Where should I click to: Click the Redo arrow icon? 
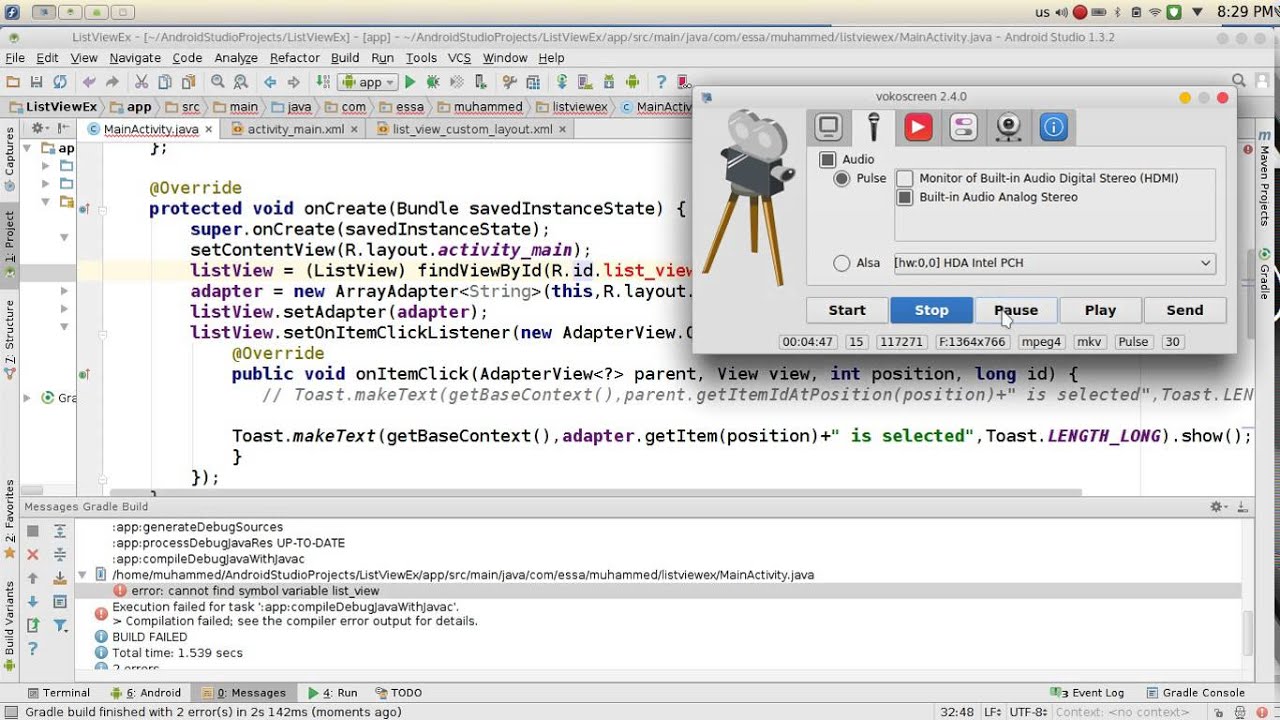(112, 82)
